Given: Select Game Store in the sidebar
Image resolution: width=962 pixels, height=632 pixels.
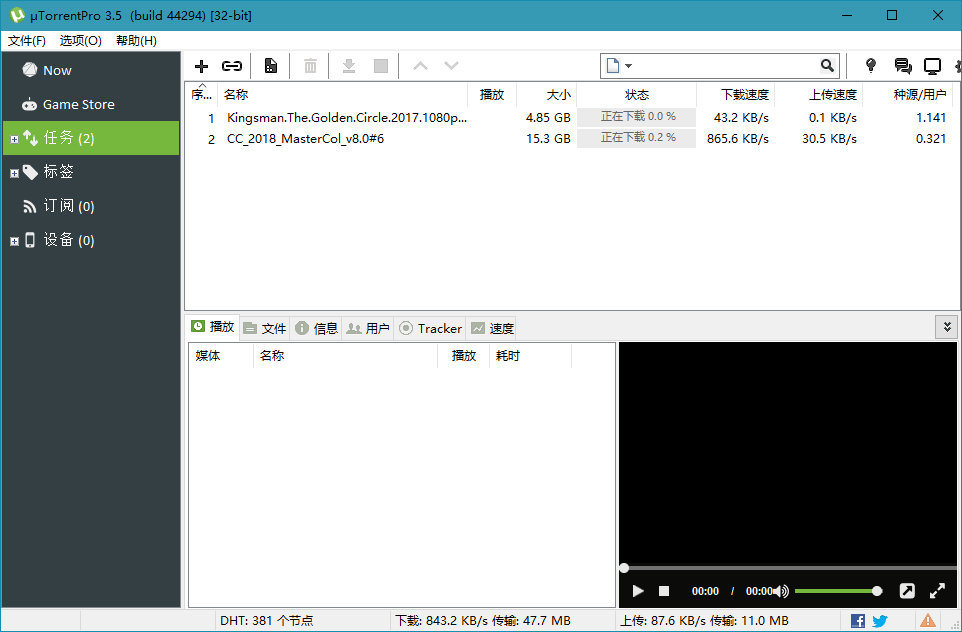Looking at the screenshot, I should [x=78, y=104].
